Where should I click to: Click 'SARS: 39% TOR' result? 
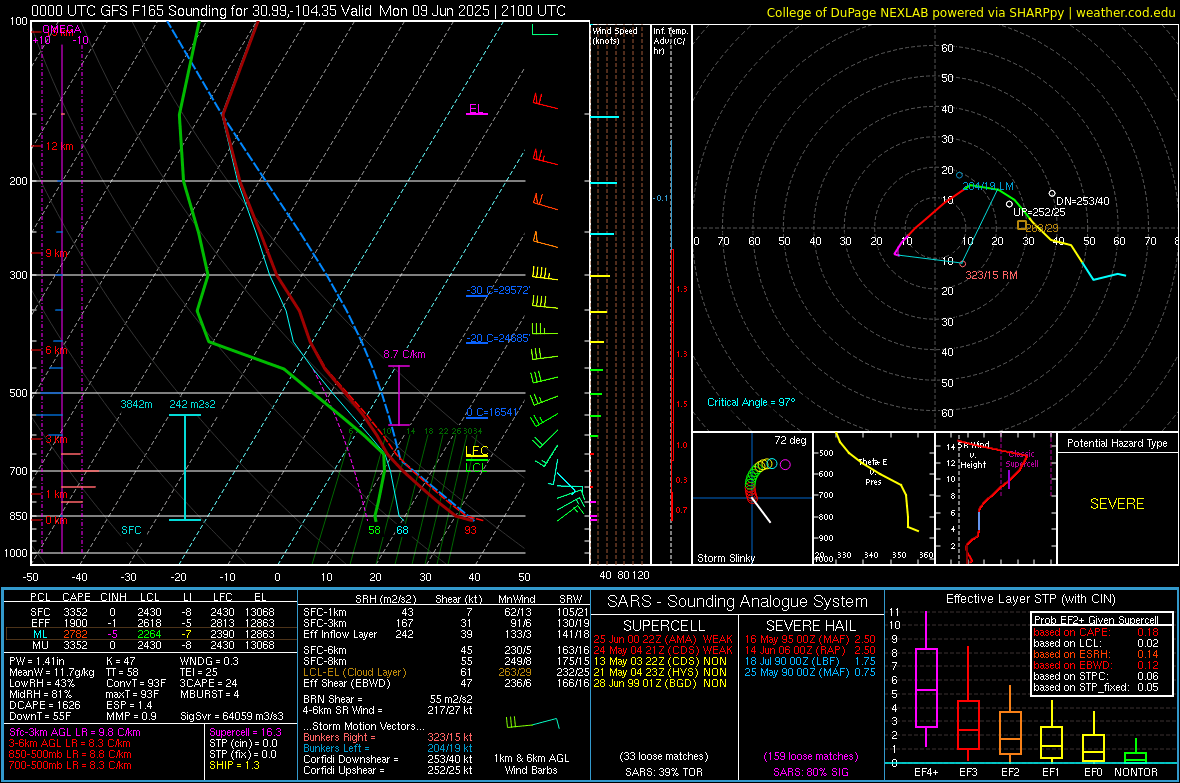point(663,772)
